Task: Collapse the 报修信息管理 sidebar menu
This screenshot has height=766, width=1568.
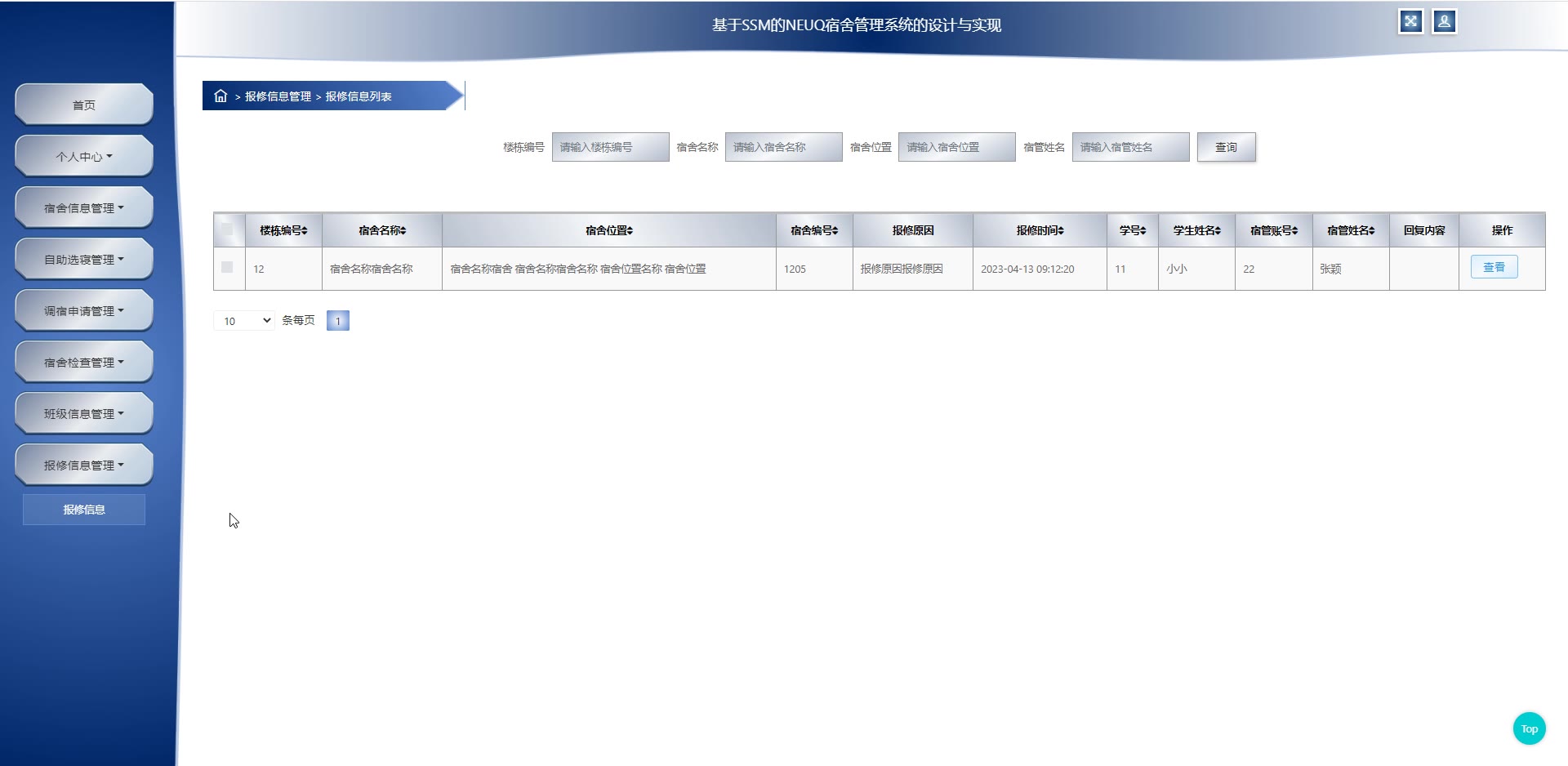Action: click(x=84, y=465)
